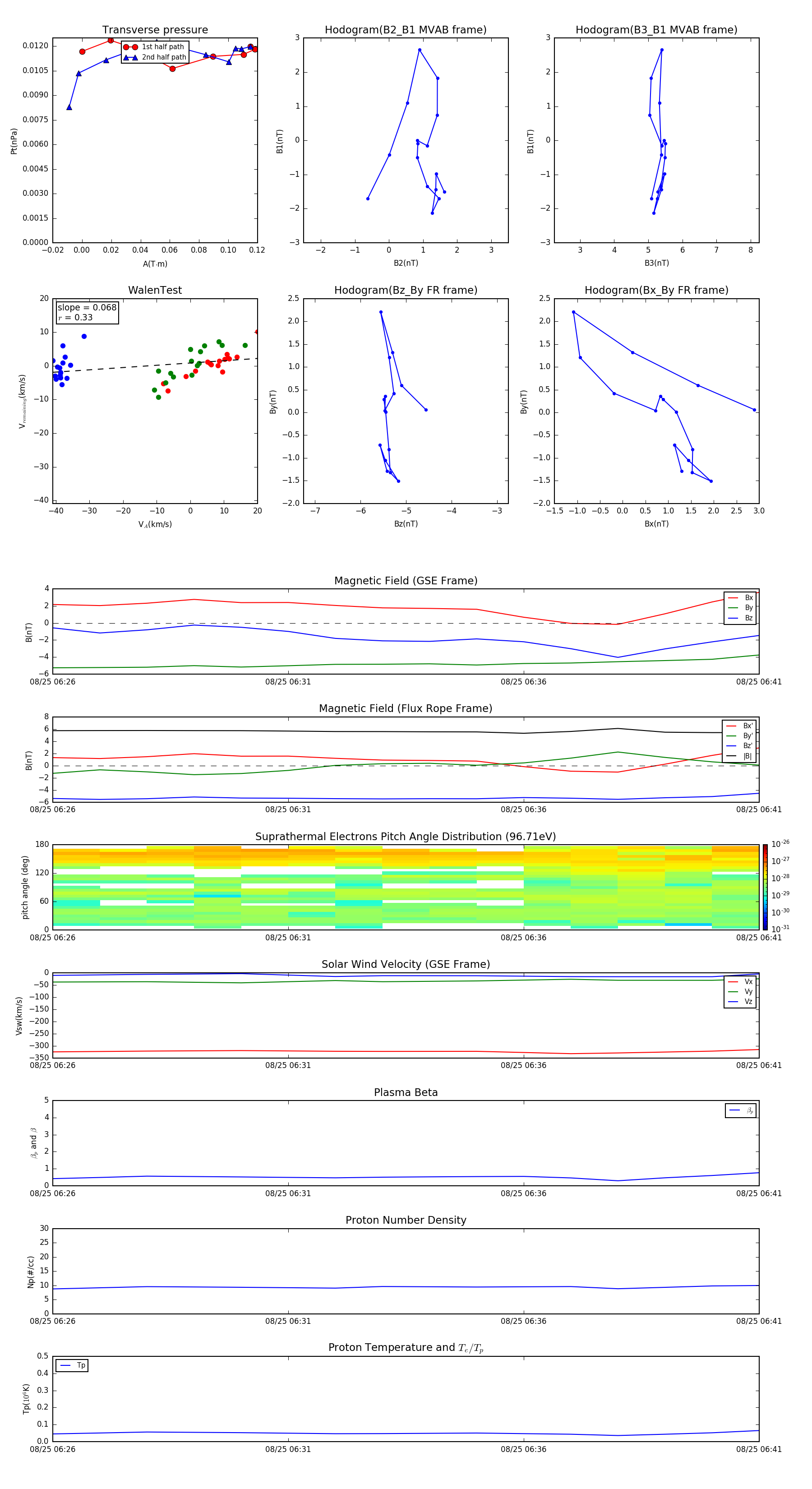Click the 'Vx' entry in velocity legend
812x1489 pixels.
tap(740, 981)
